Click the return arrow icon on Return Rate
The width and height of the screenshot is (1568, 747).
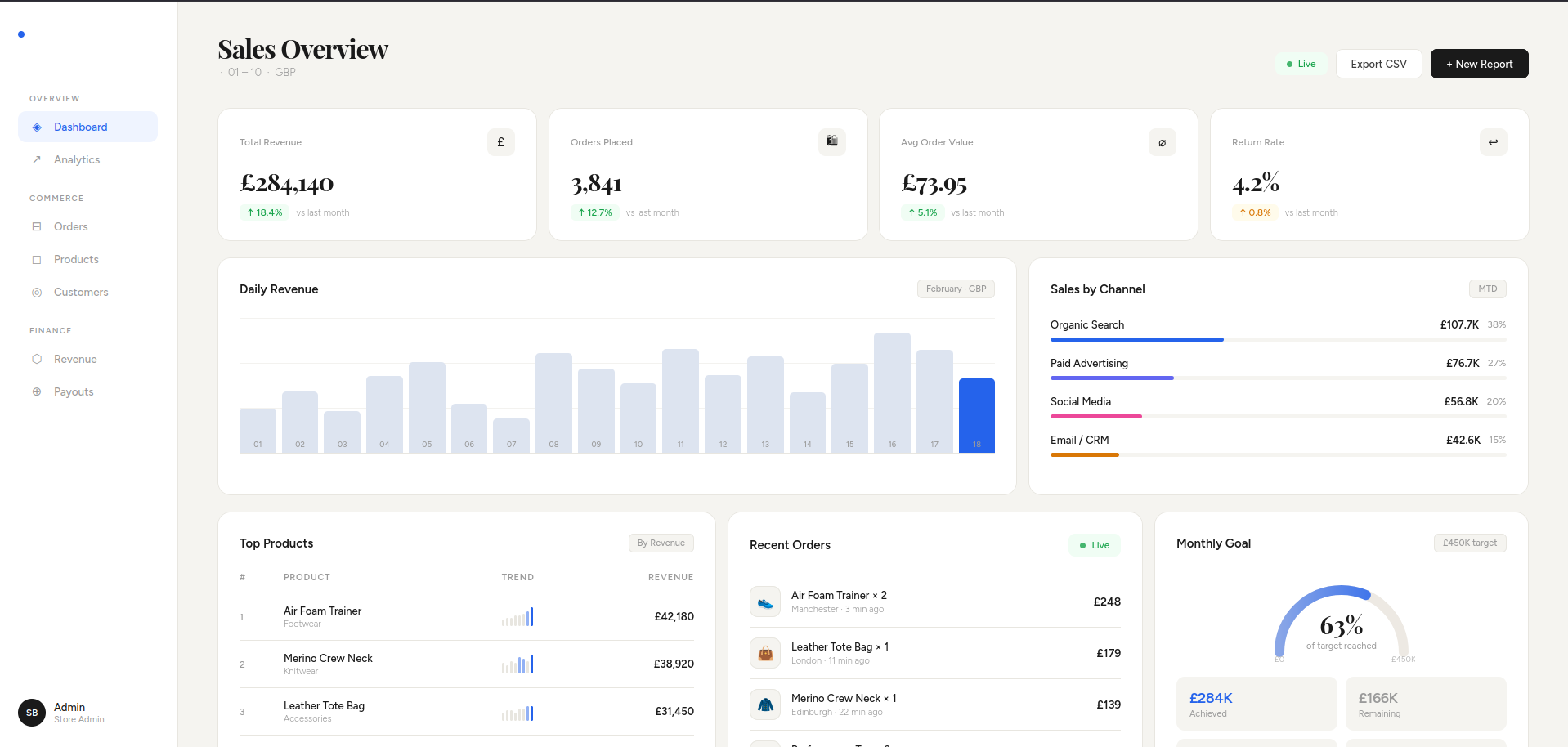coord(1493,141)
